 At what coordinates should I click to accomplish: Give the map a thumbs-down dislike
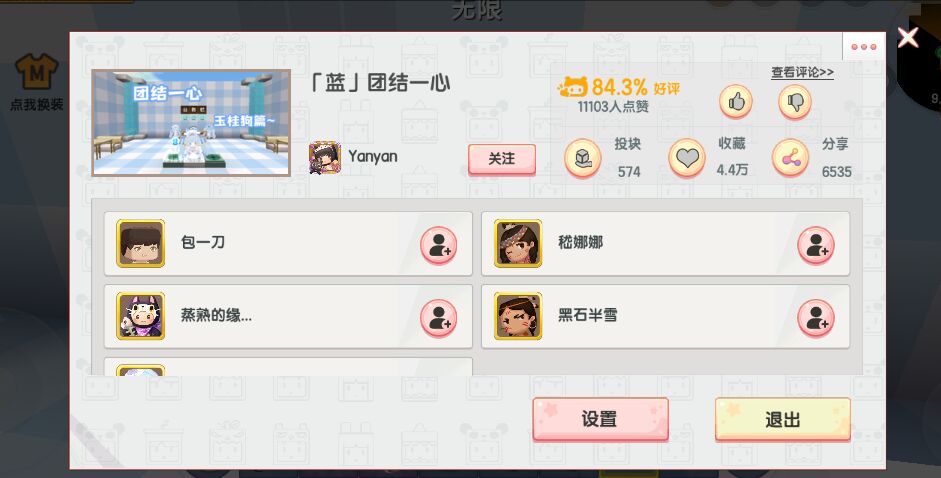click(x=795, y=102)
